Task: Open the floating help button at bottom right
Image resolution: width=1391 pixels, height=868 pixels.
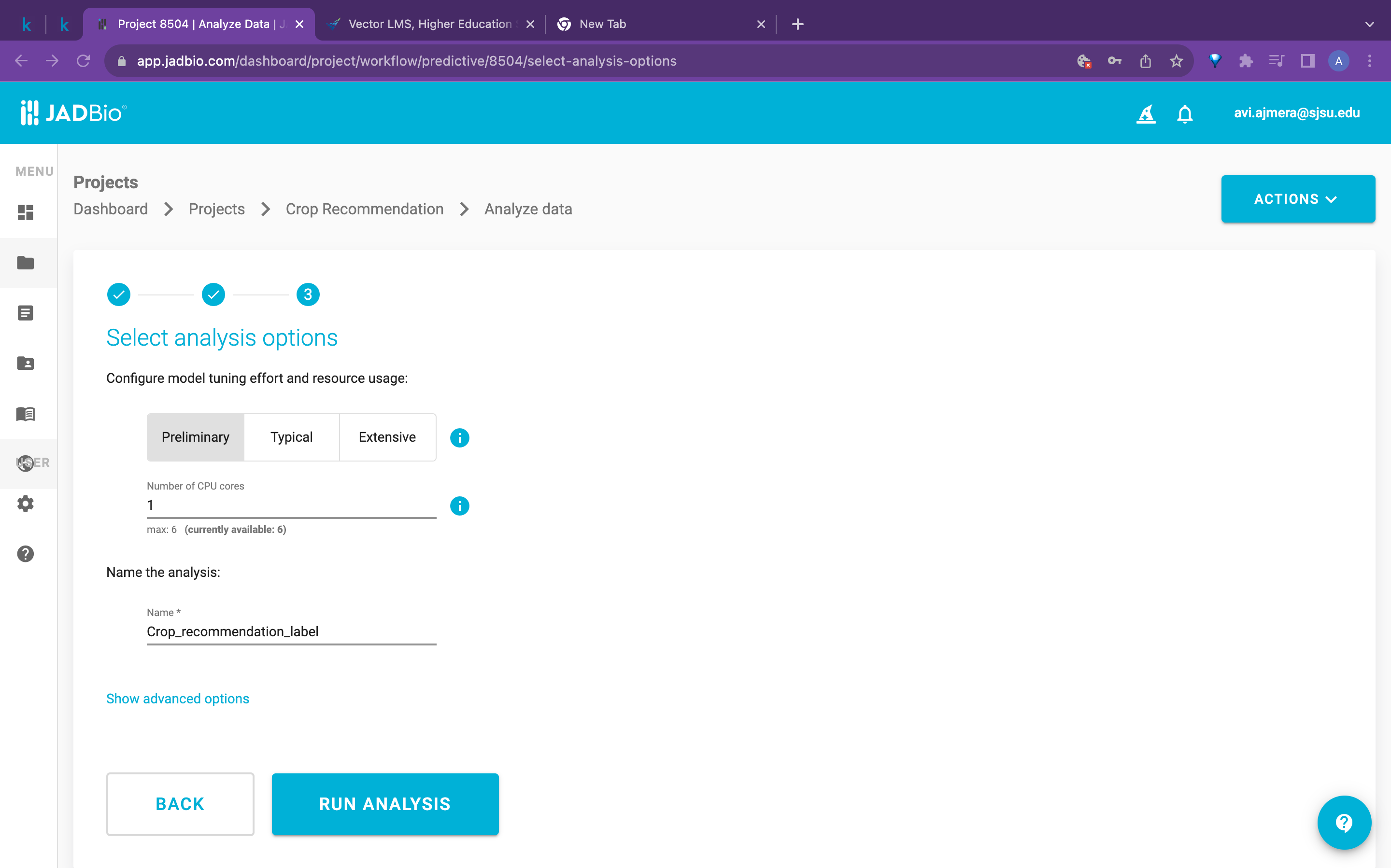Action: pyautogui.click(x=1344, y=822)
